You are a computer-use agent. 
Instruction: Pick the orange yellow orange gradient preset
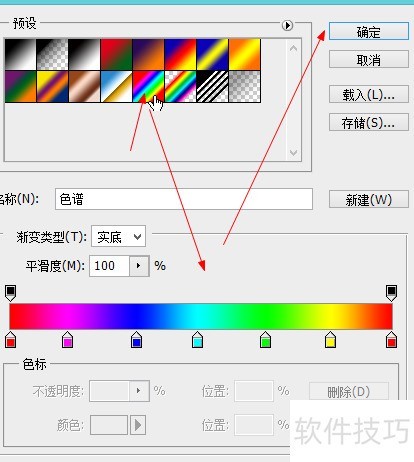pyautogui.click(x=244, y=54)
